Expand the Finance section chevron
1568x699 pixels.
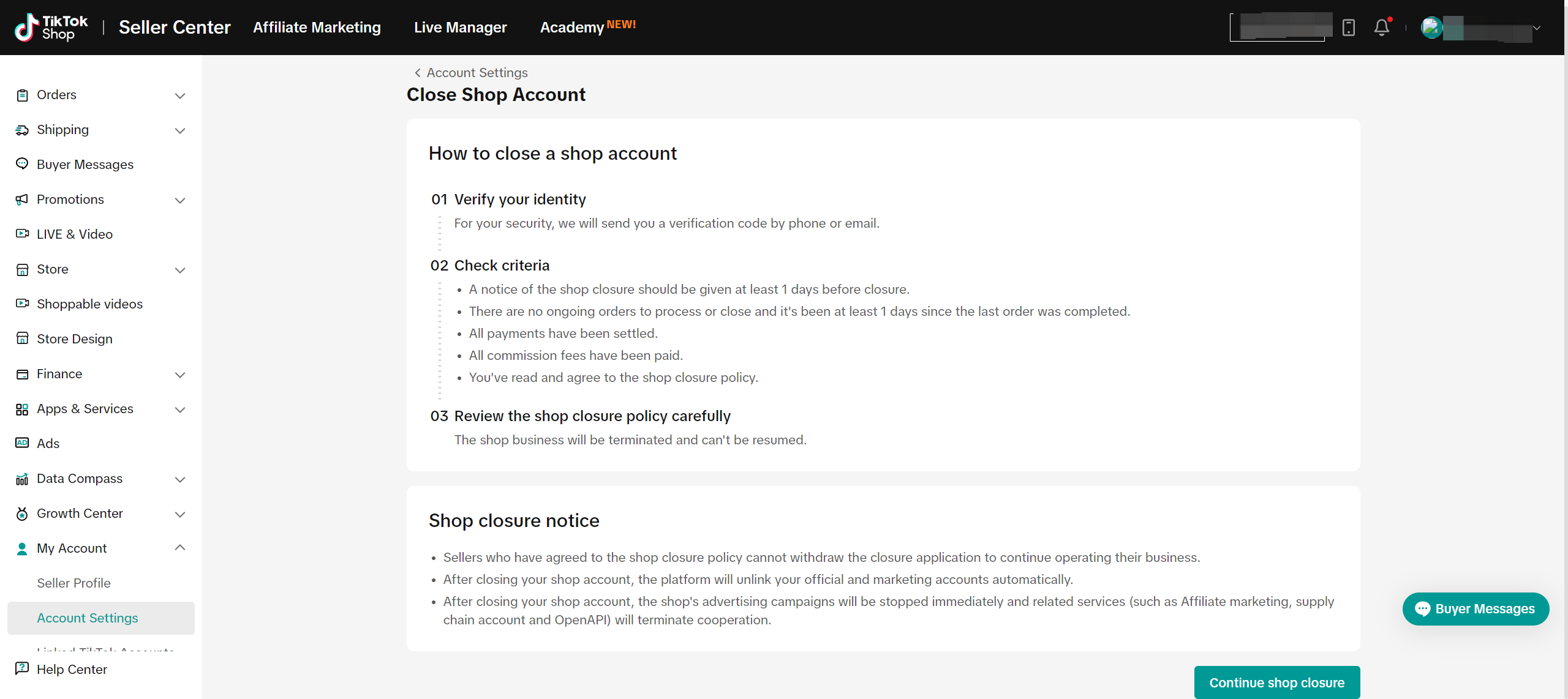(179, 375)
